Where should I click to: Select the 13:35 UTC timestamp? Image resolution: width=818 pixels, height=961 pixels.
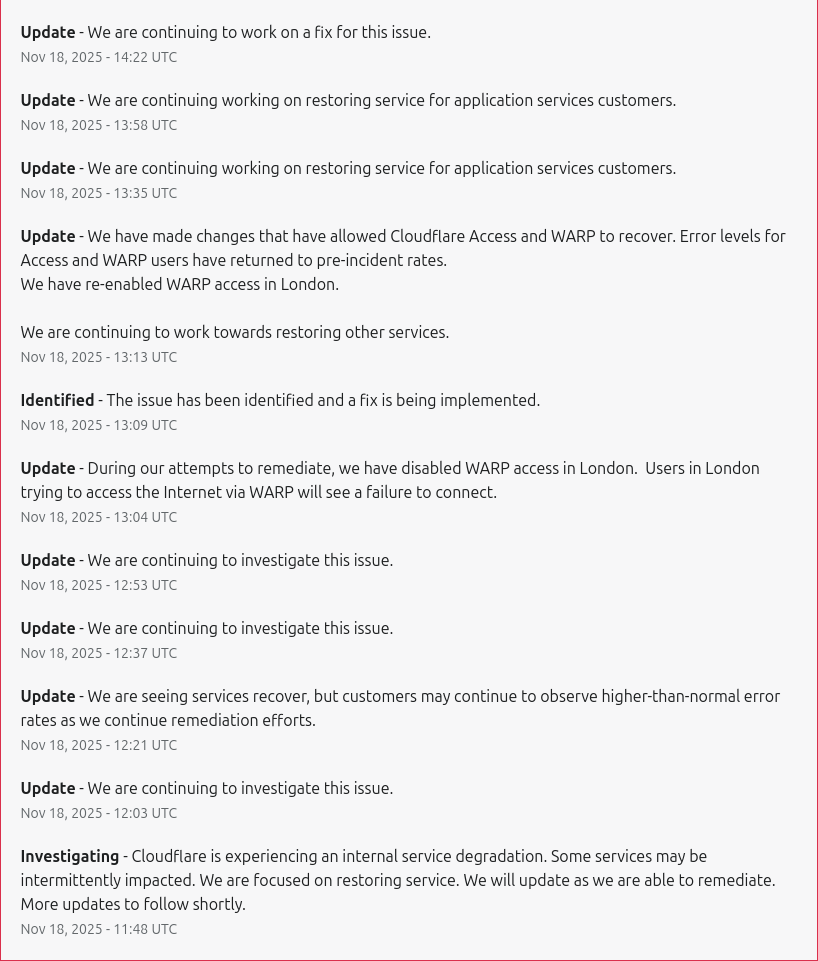click(x=99, y=193)
